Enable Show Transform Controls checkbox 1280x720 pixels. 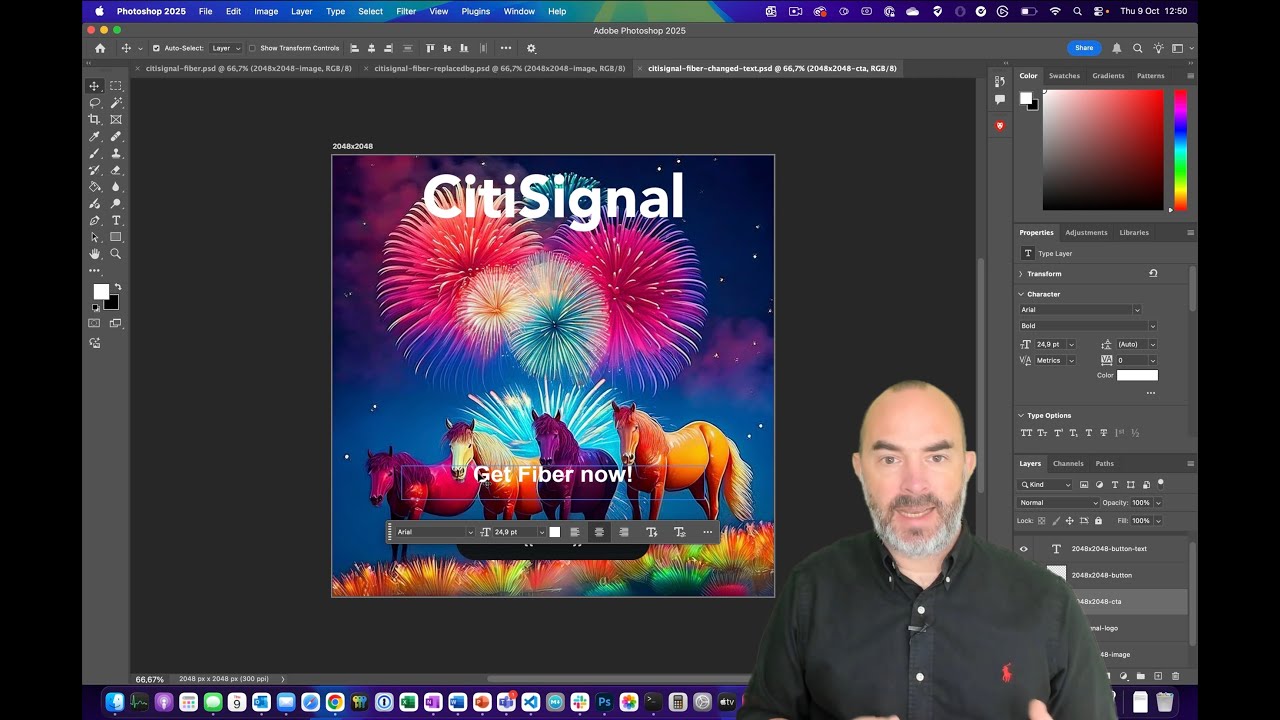pyautogui.click(x=252, y=48)
